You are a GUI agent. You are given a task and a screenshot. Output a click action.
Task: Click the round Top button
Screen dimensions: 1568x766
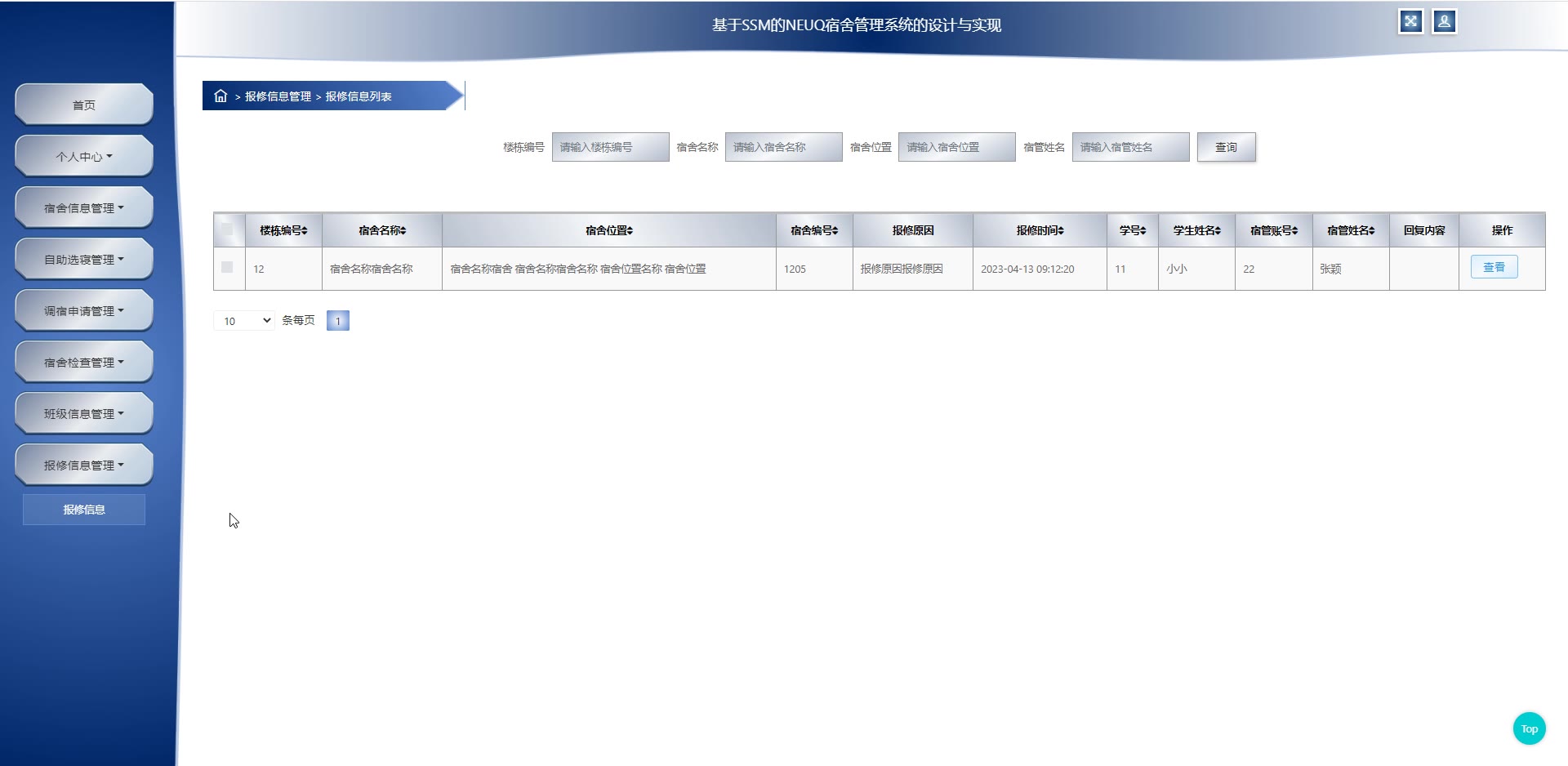tap(1529, 728)
